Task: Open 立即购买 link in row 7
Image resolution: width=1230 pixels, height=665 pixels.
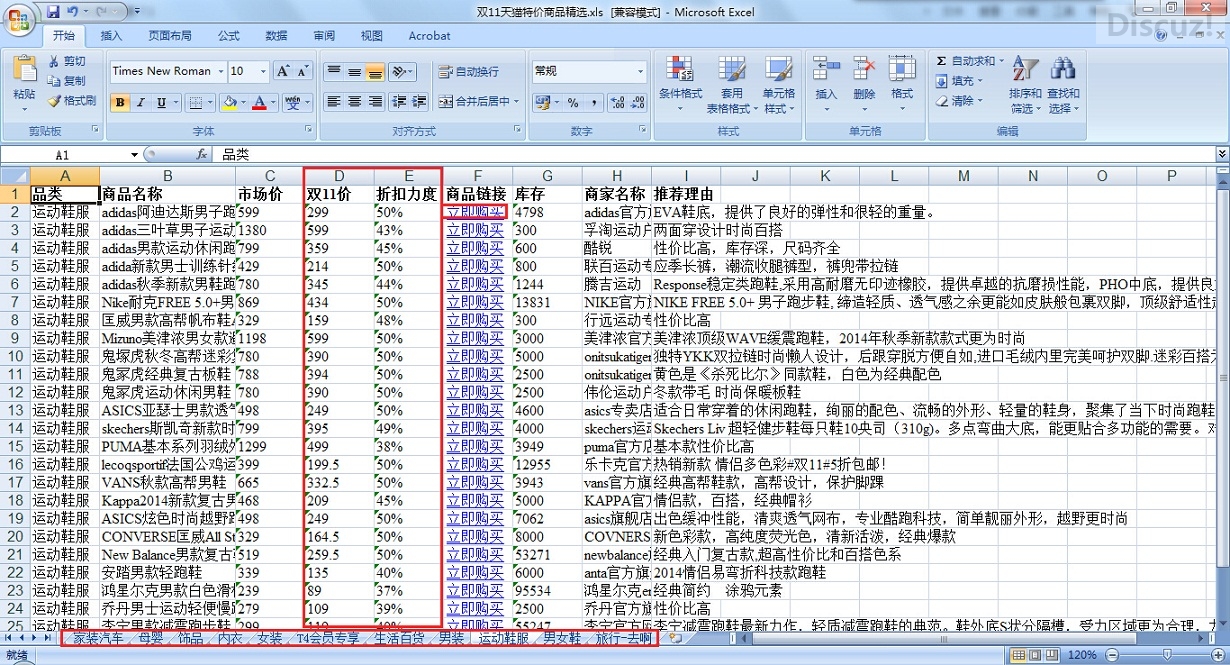Action: pyautogui.click(x=475, y=302)
